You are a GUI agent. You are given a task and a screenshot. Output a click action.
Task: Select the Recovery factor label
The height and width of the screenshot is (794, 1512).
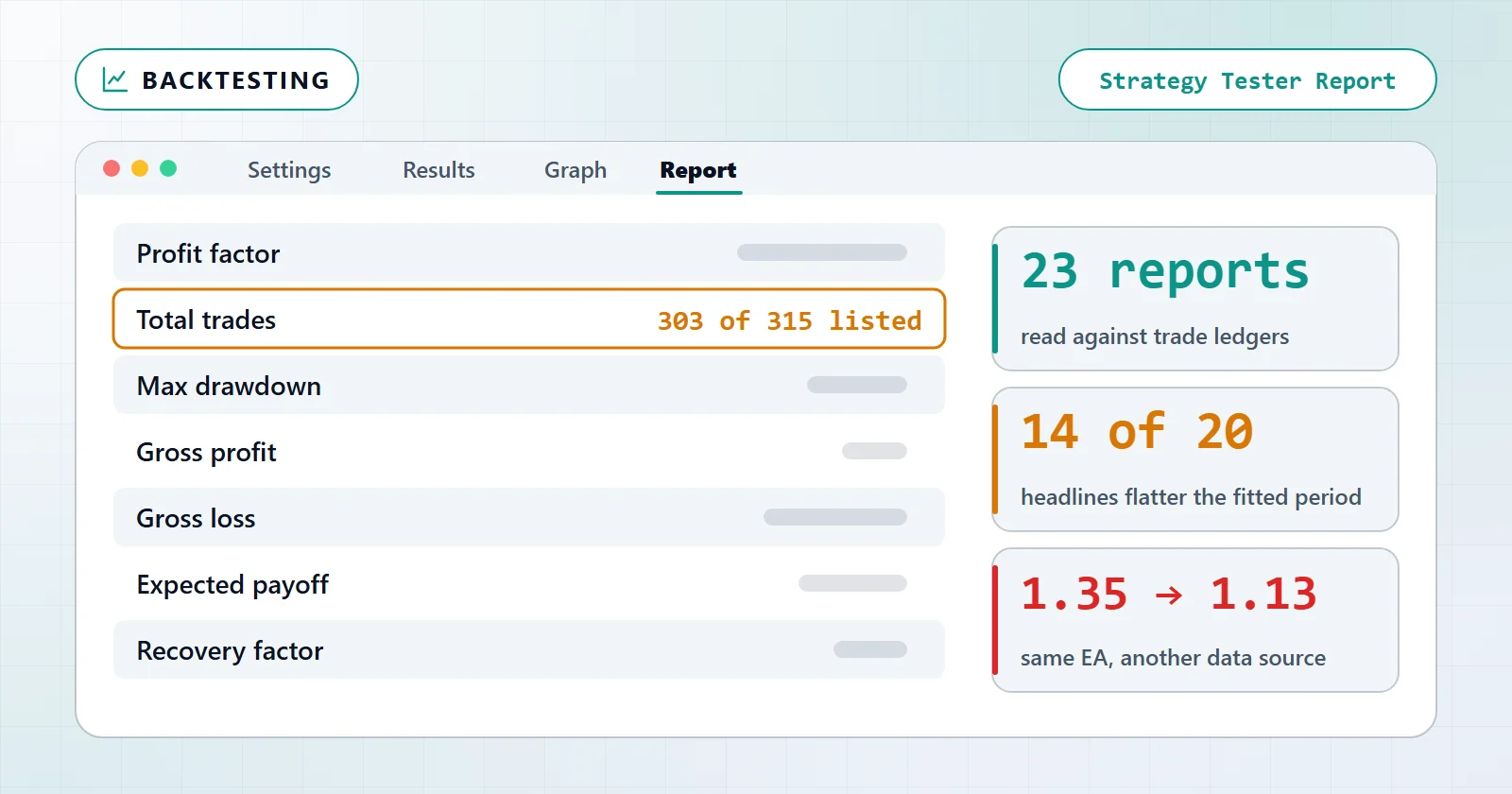click(x=230, y=651)
